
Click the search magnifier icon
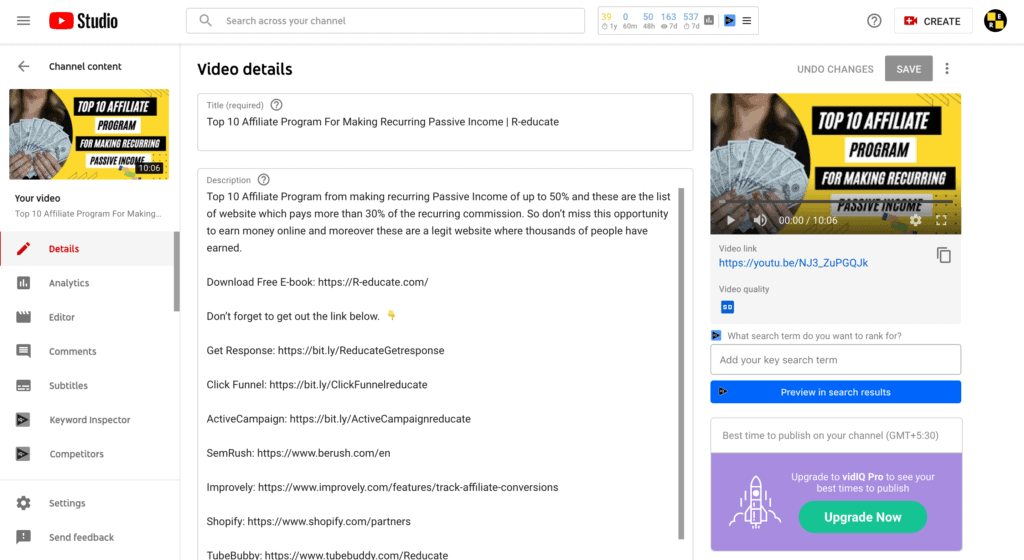[206, 21]
